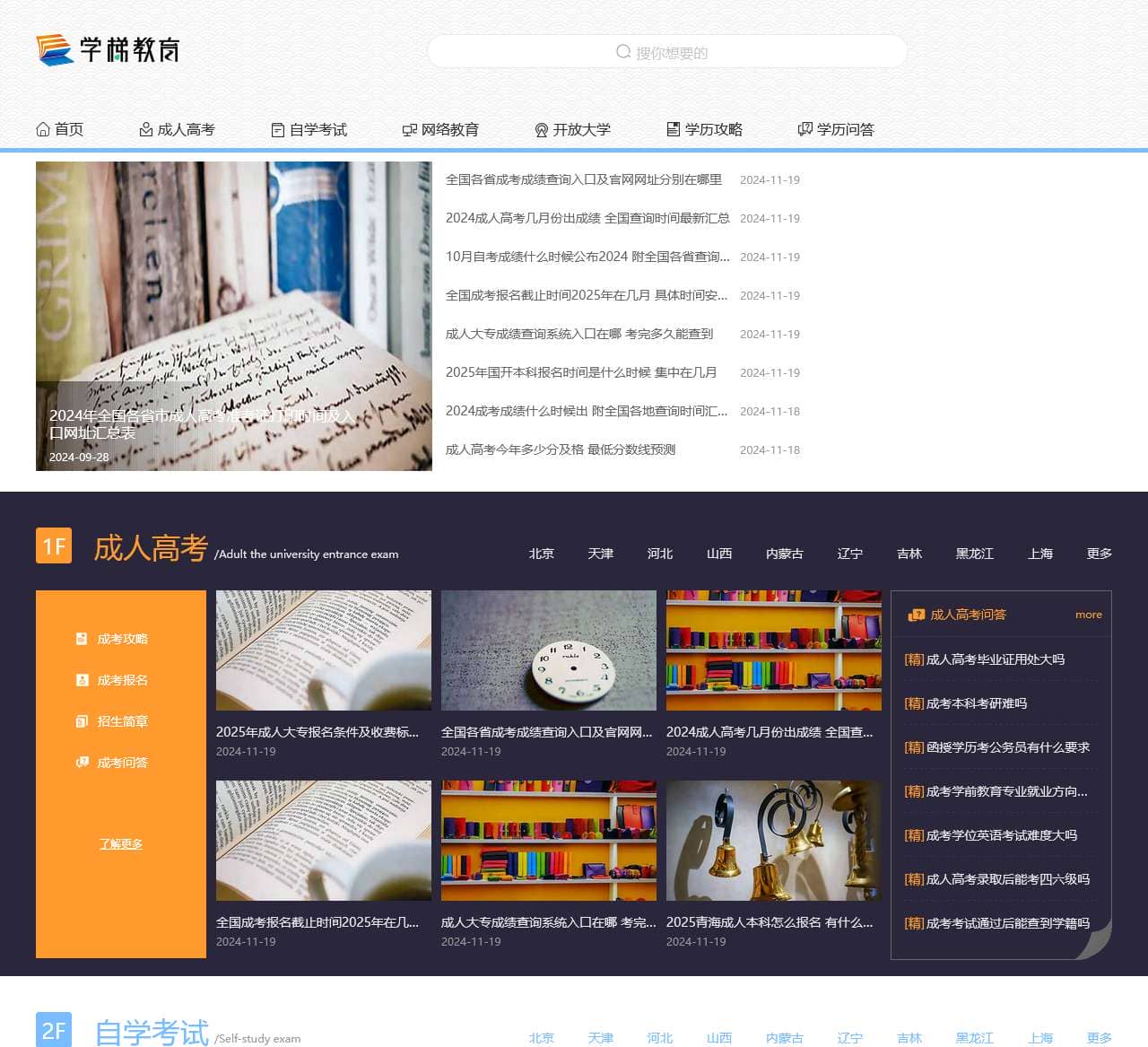Select the 北京 region filter link

pos(542,554)
